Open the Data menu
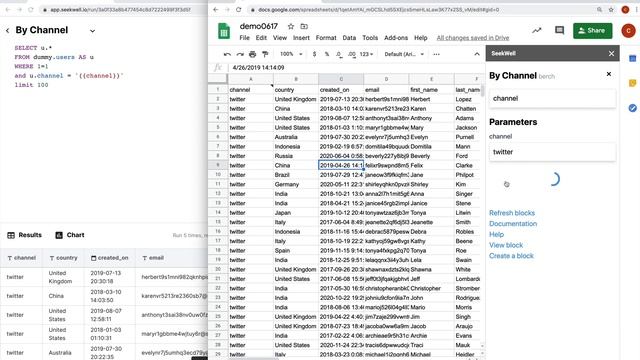This screenshot has height=360, width=640. (349, 38)
